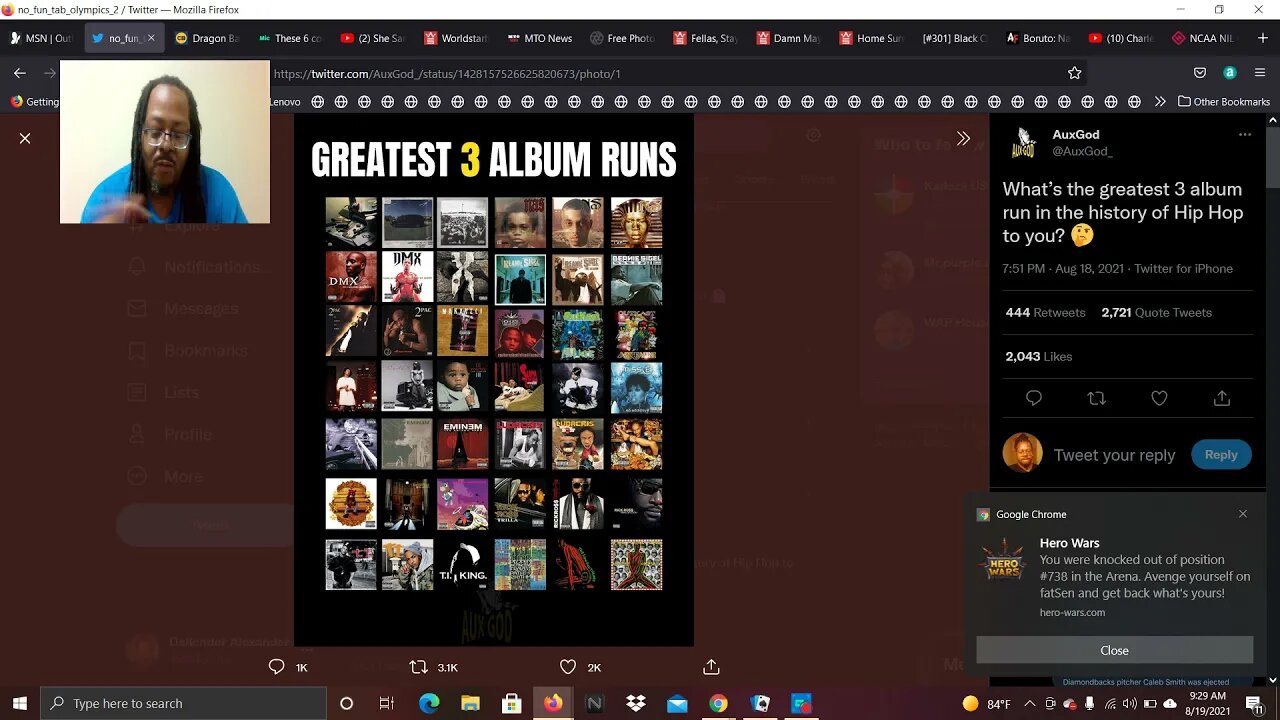This screenshot has width=1280, height=720.
Task: Click the reply icon under tweet stats
Action: click(x=1034, y=398)
